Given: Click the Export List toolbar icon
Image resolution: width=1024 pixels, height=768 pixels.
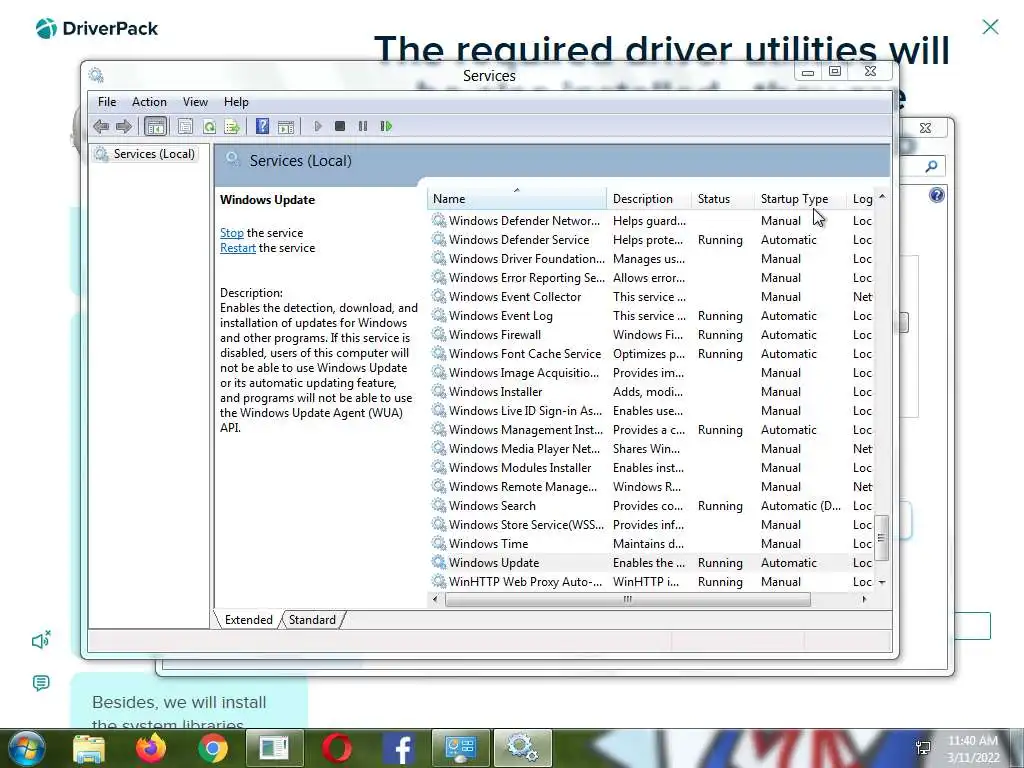Looking at the screenshot, I should click(232, 127).
